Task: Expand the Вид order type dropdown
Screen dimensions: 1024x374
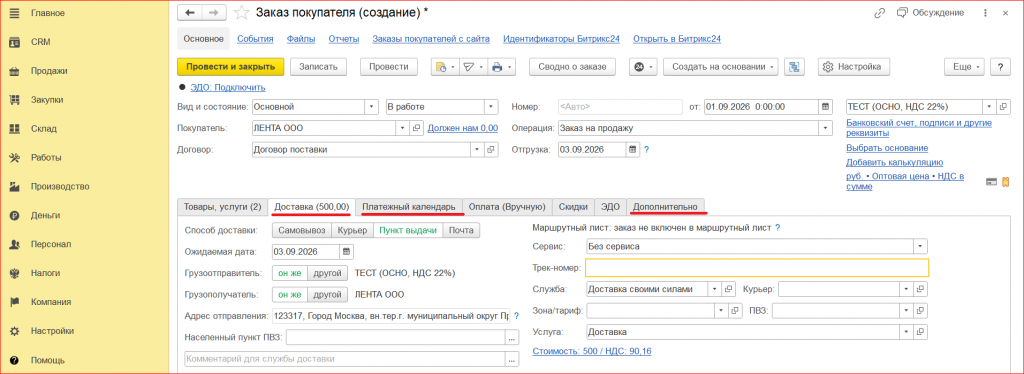Action: pyautogui.click(x=372, y=107)
